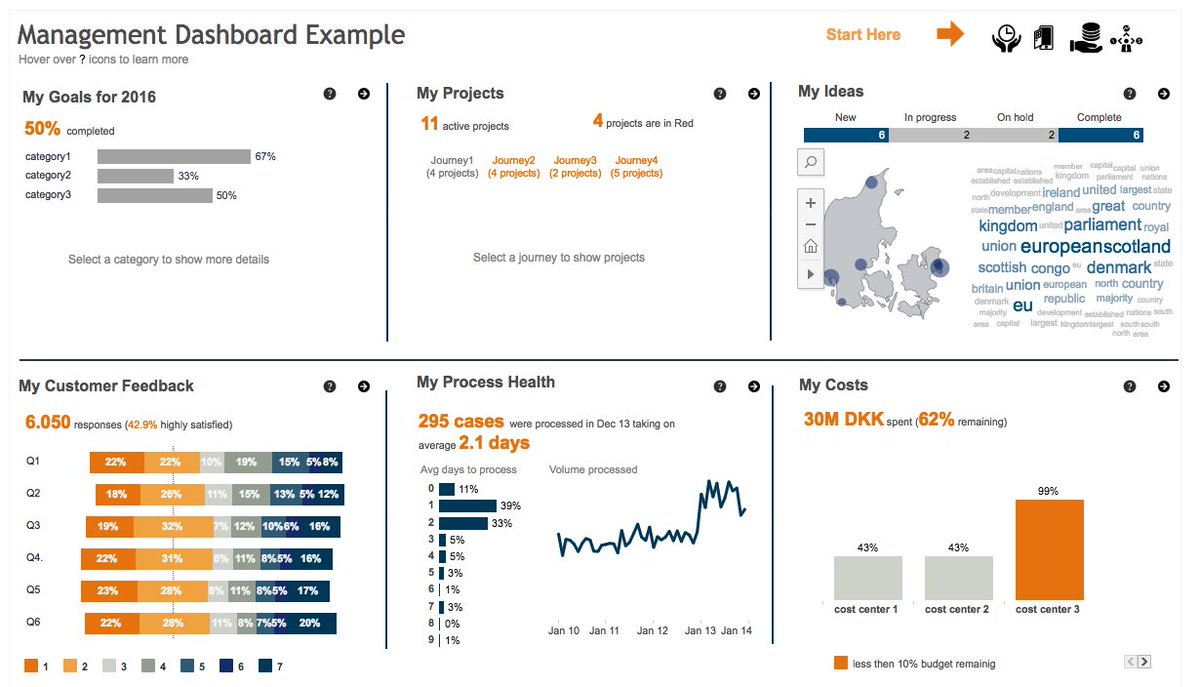This screenshot has height=687, width=1200.
Task: Select Journey2 (4 projects)
Action: 514,166
